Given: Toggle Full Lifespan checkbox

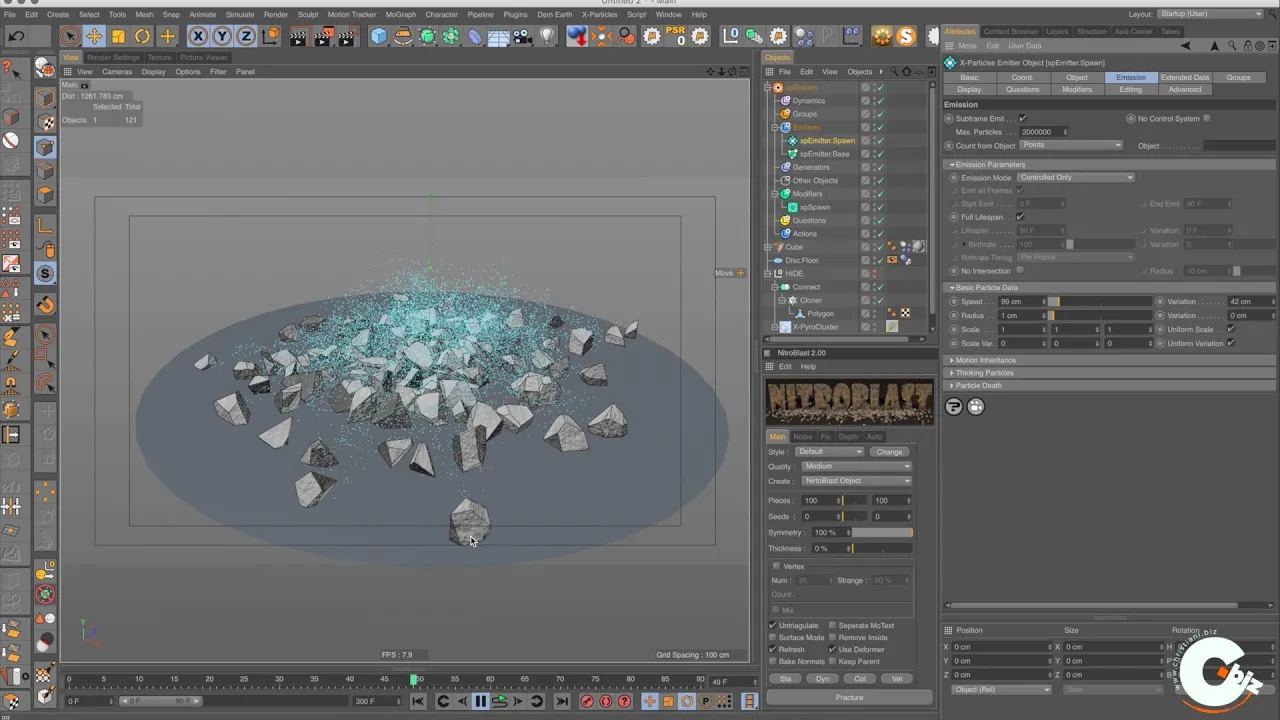Looking at the screenshot, I should [1020, 216].
